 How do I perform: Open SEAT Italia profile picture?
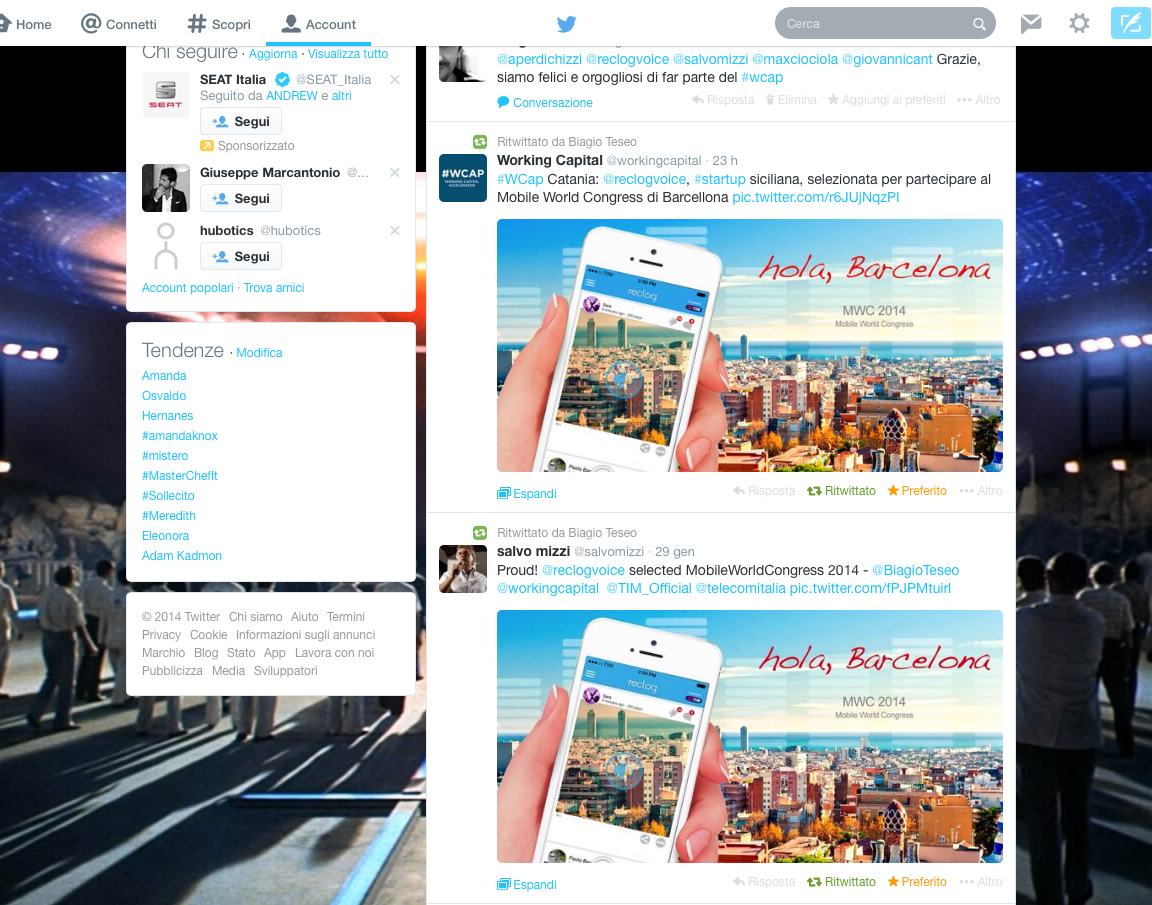click(165, 95)
